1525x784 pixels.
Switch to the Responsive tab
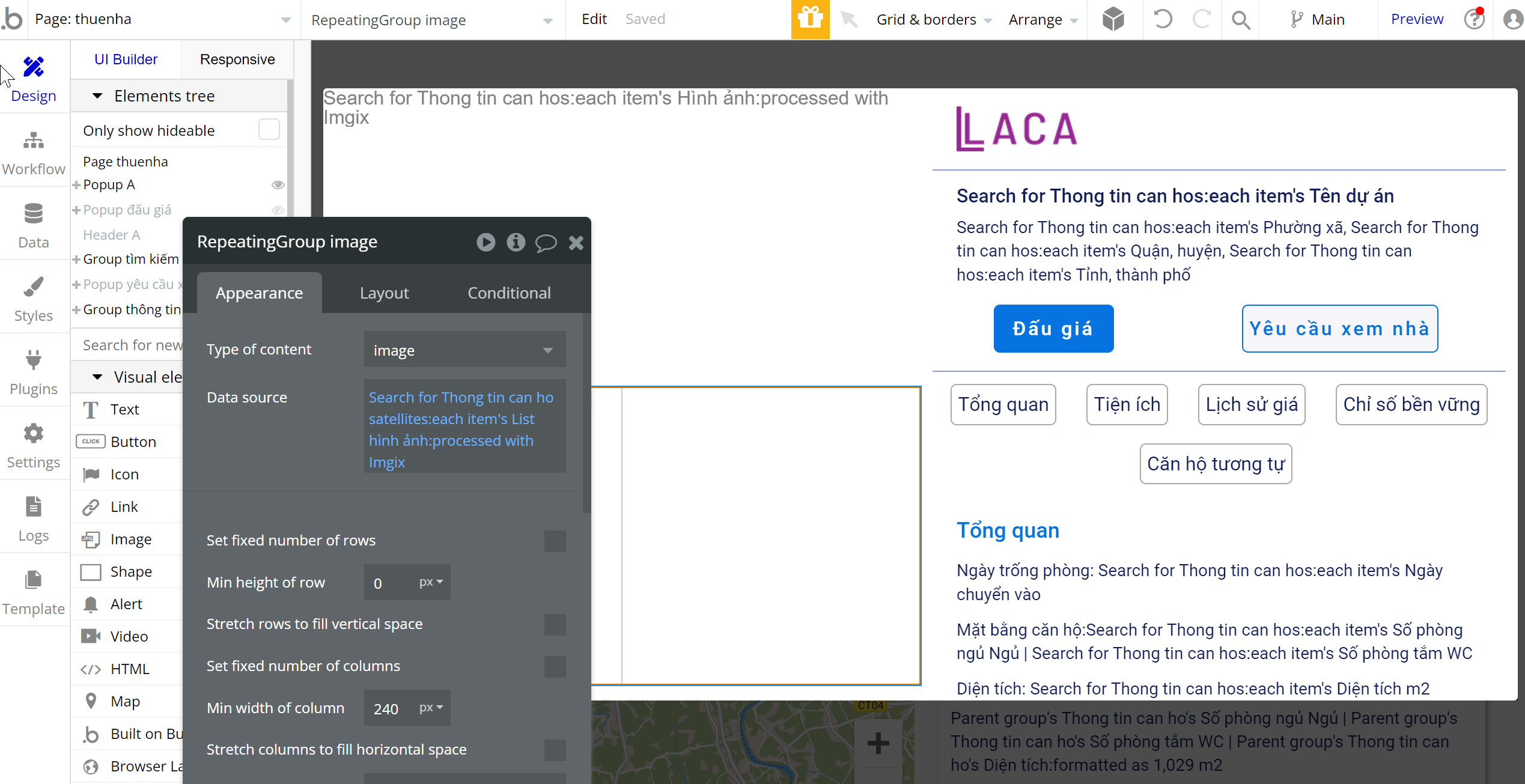pos(237,59)
